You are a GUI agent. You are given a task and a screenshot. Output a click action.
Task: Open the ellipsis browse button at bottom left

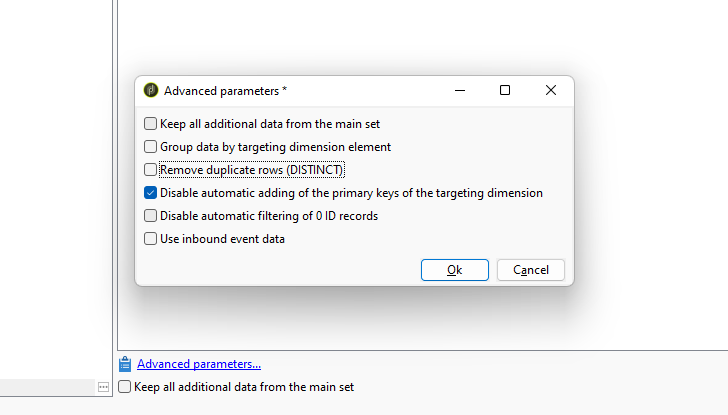103,387
